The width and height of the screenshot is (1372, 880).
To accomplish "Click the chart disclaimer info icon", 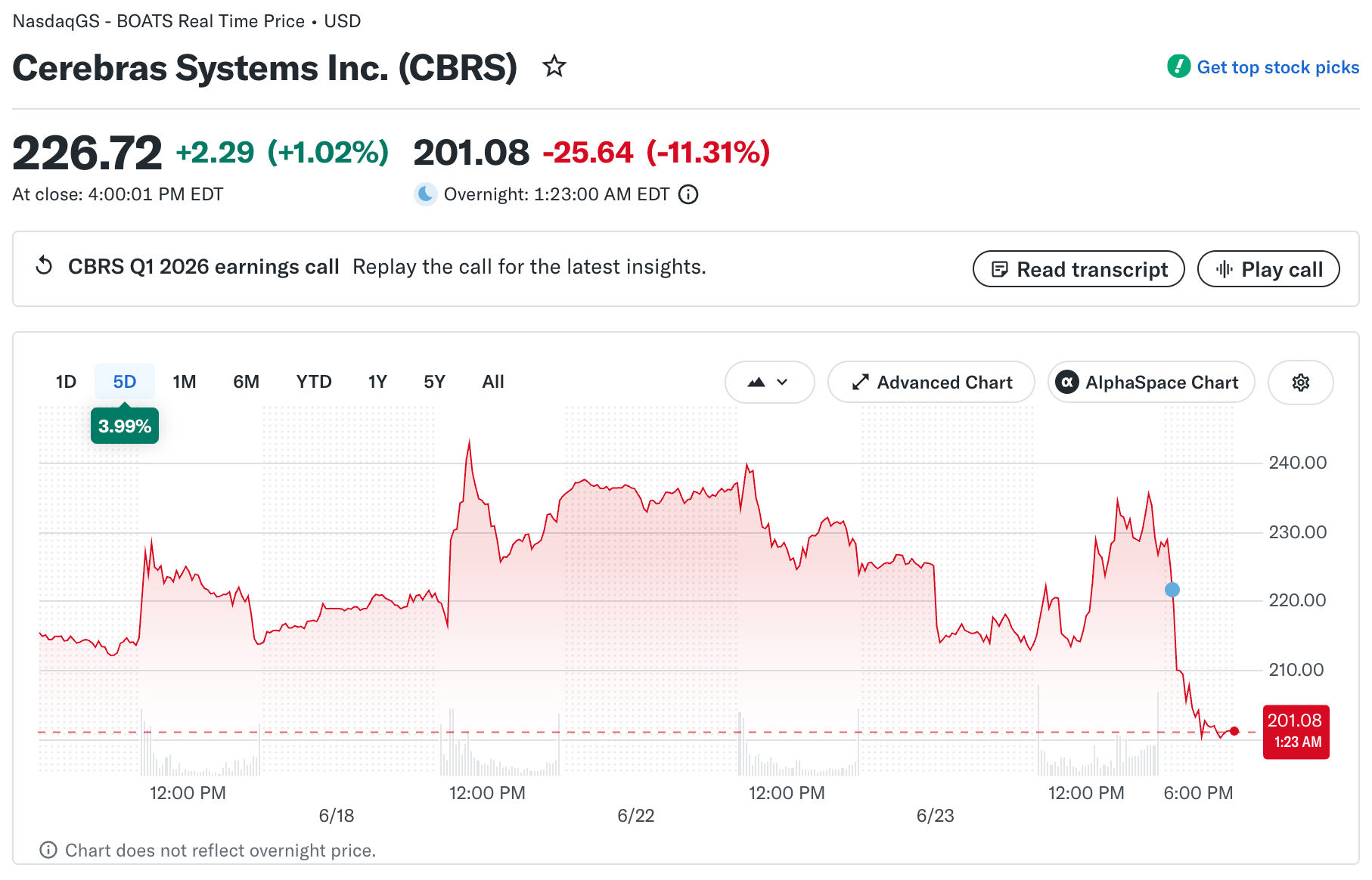I will pos(48,850).
